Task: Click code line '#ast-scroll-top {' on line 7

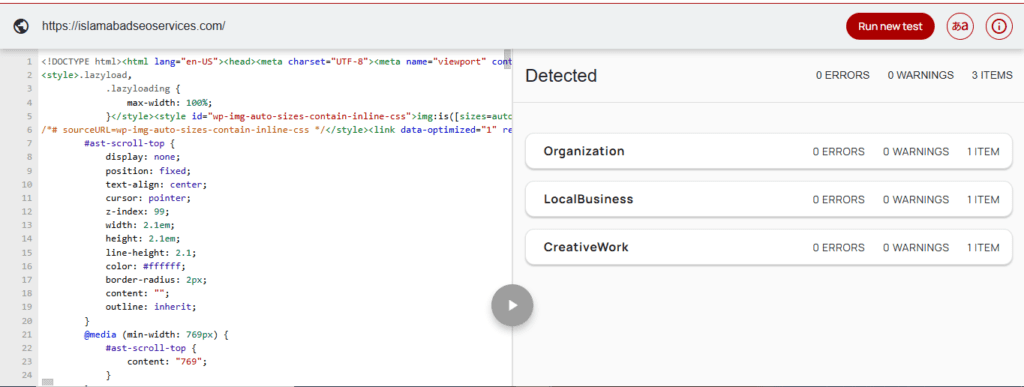Action: 130,143
